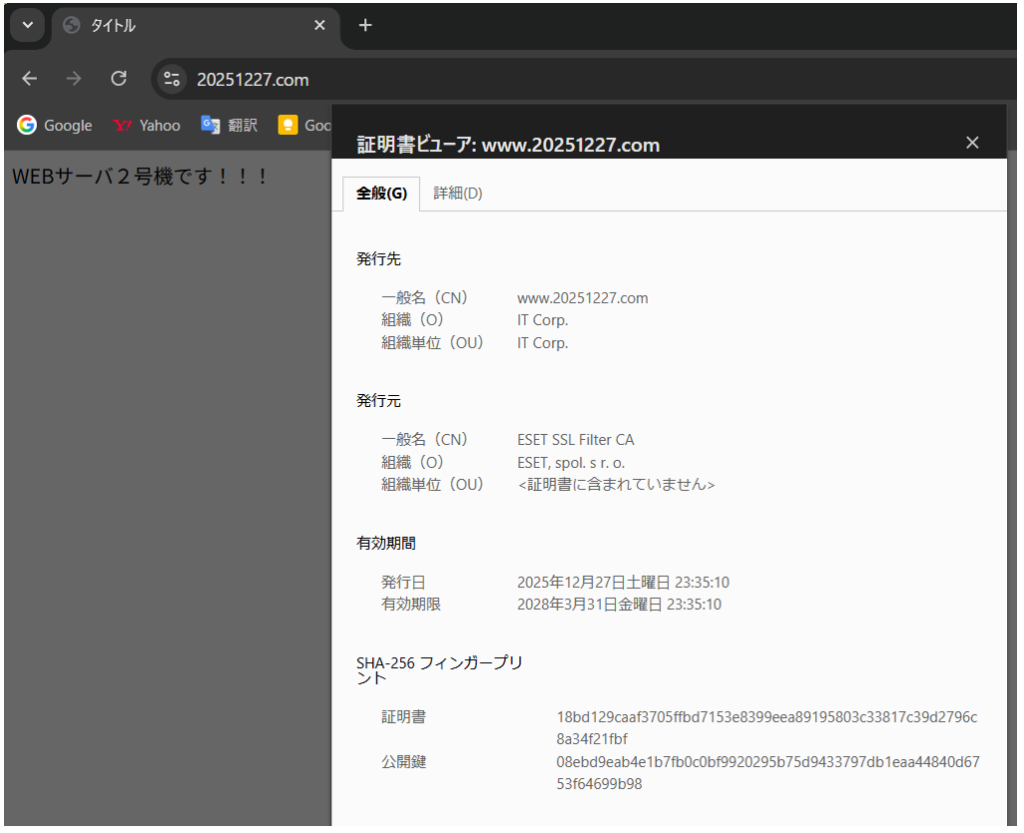Click the yellow Keep bookmark icon
Image resolution: width=1024 pixels, height=833 pixels.
[288, 125]
